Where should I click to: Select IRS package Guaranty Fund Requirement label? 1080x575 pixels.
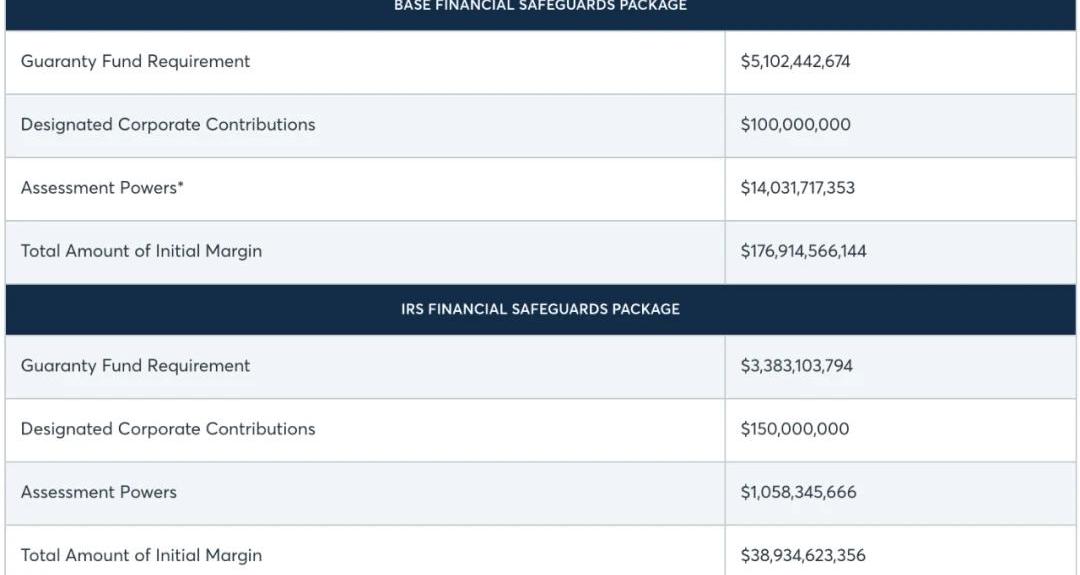click(x=135, y=366)
